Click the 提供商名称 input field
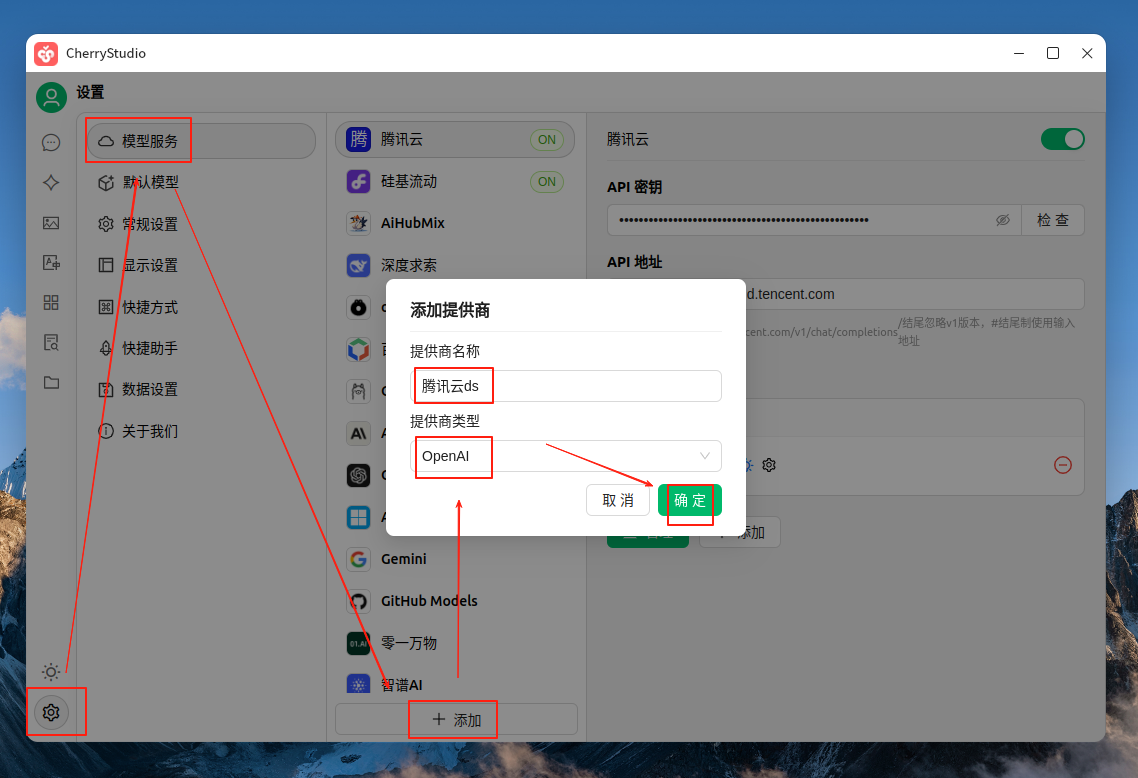Image resolution: width=1138 pixels, height=778 pixels. (x=566, y=386)
